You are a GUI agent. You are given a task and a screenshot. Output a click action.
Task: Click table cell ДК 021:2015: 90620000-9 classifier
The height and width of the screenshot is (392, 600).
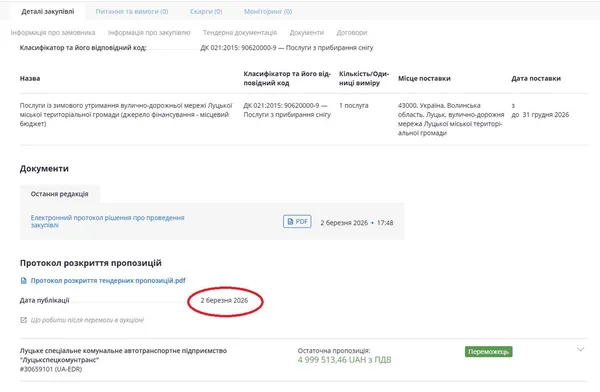(x=287, y=110)
